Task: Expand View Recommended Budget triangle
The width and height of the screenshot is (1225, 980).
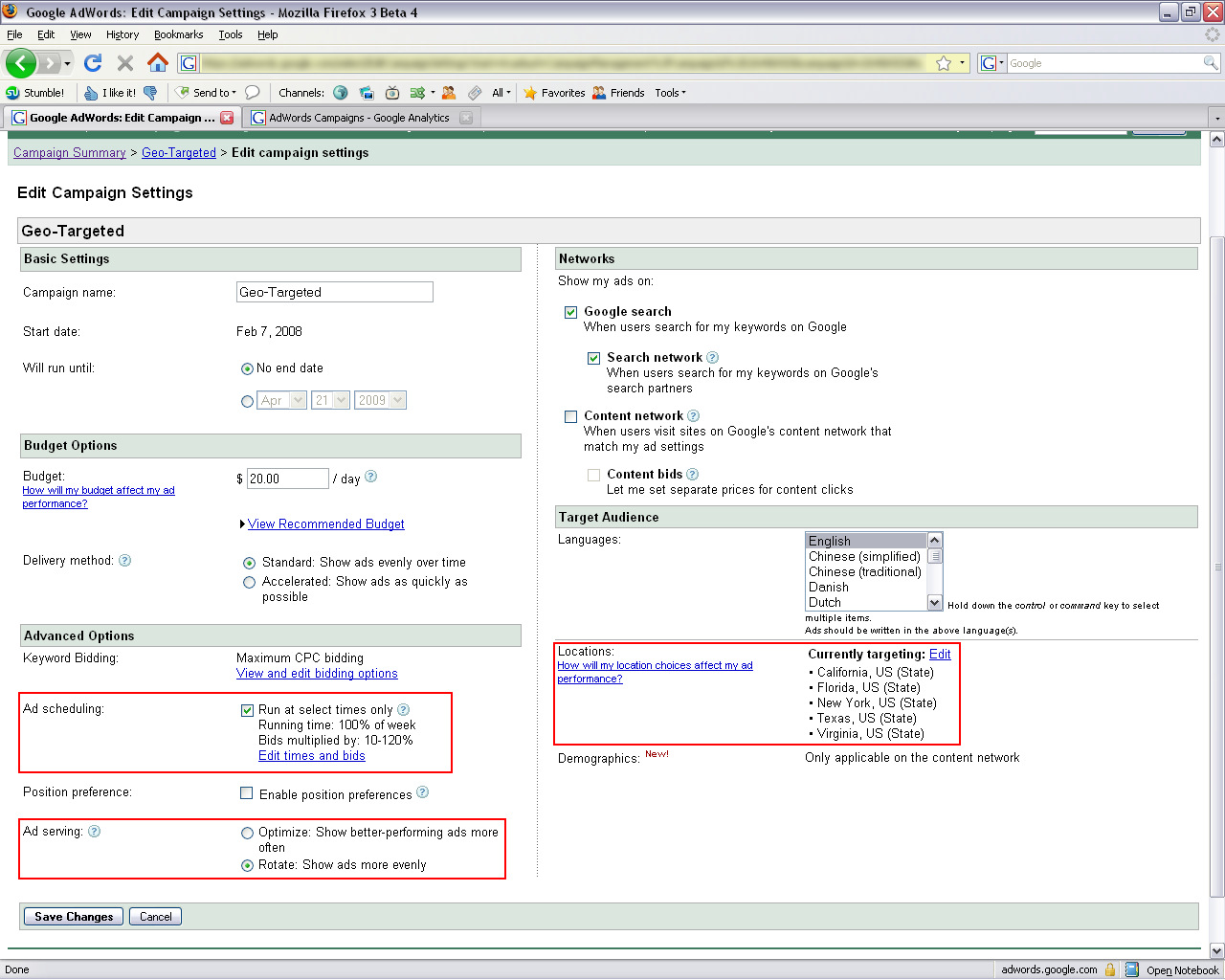Action: [x=242, y=523]
